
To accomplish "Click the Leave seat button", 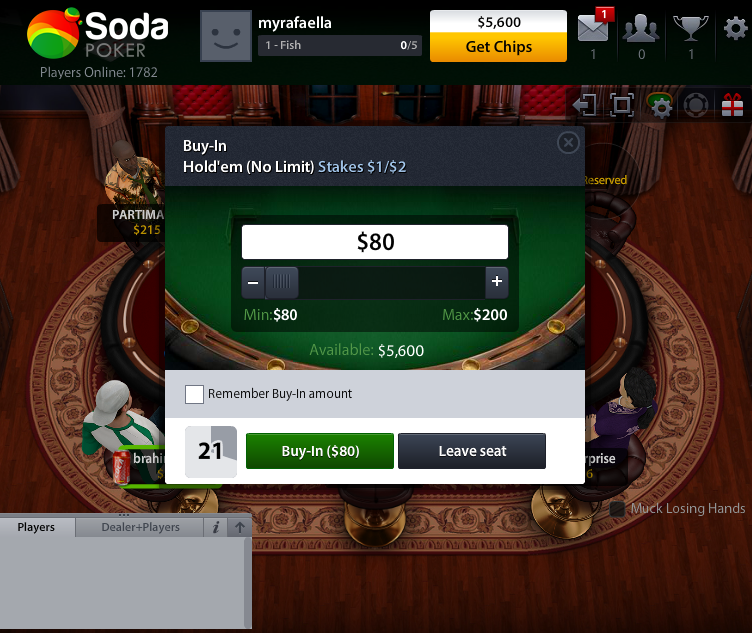I will pyautogui.click(x=472, y=451).
